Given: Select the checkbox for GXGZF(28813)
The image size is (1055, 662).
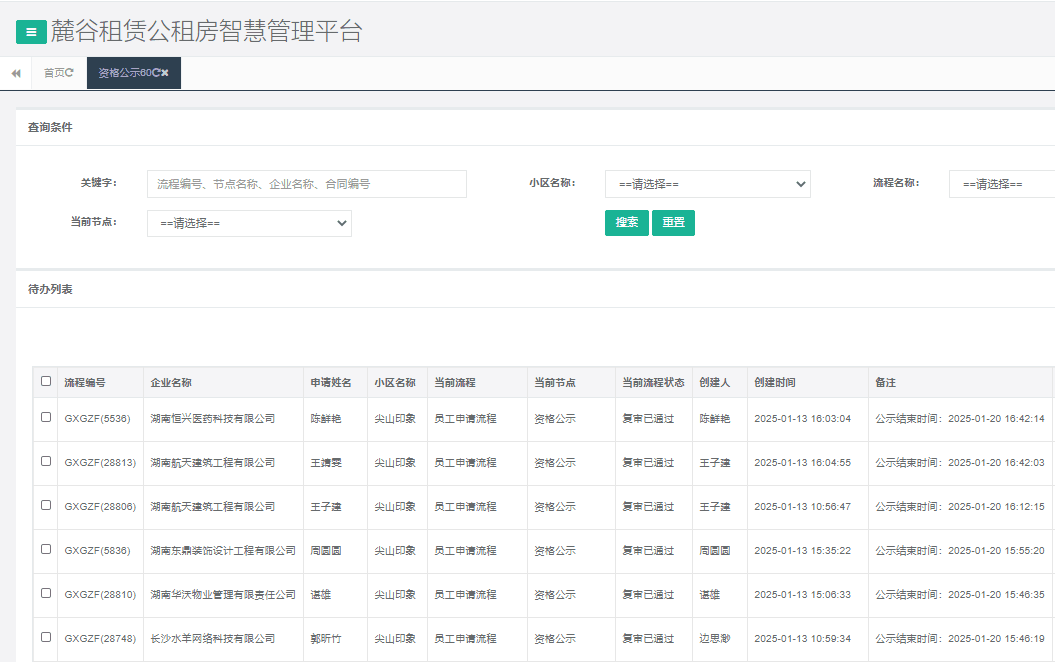Looking at the screenshot, I should (x=44, y=462).
